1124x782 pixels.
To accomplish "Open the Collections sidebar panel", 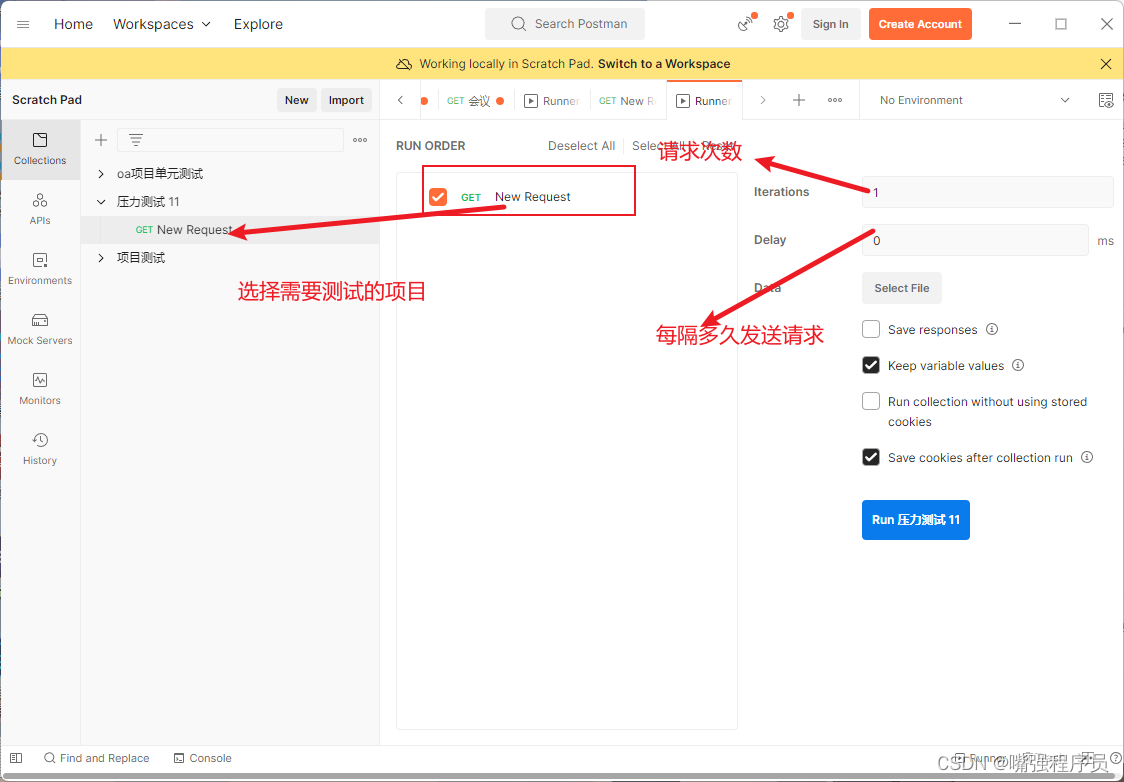I will tap(40, 149).
